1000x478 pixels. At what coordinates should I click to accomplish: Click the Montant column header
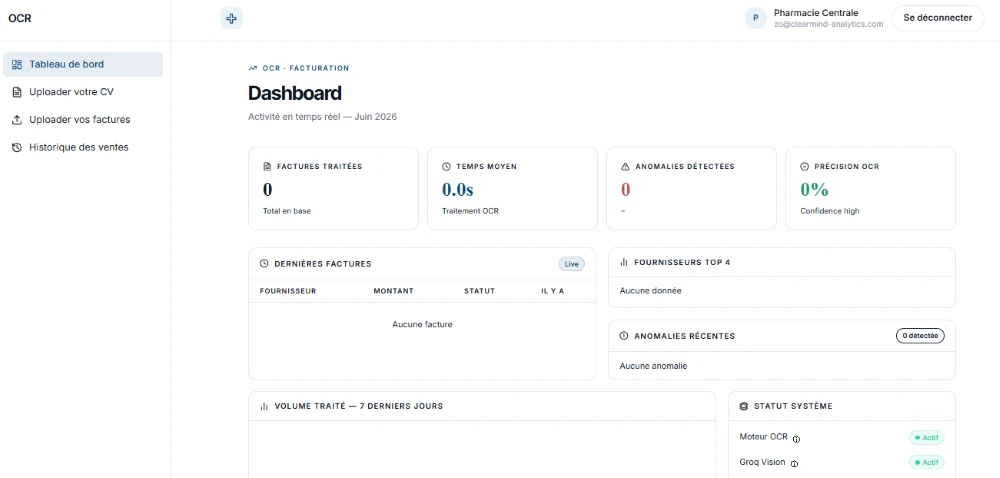point(393,291)
